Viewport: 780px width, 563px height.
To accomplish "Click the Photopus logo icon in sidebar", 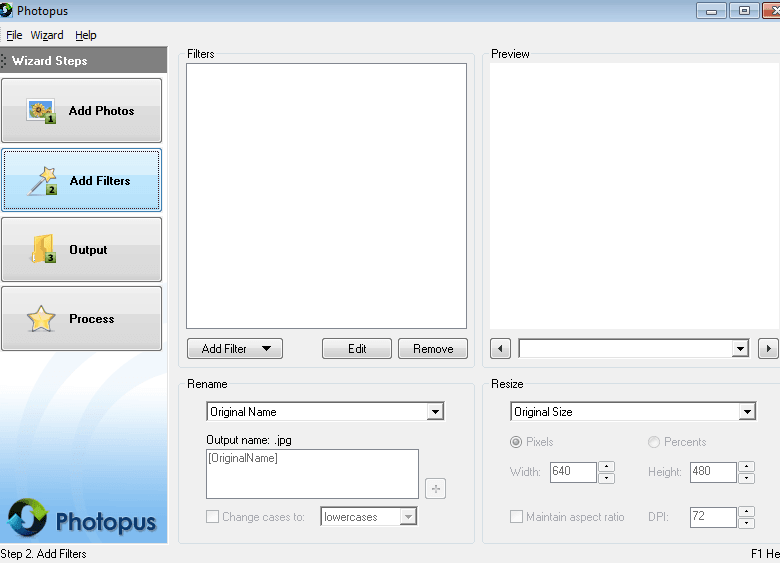I will (x=28, y=519).
